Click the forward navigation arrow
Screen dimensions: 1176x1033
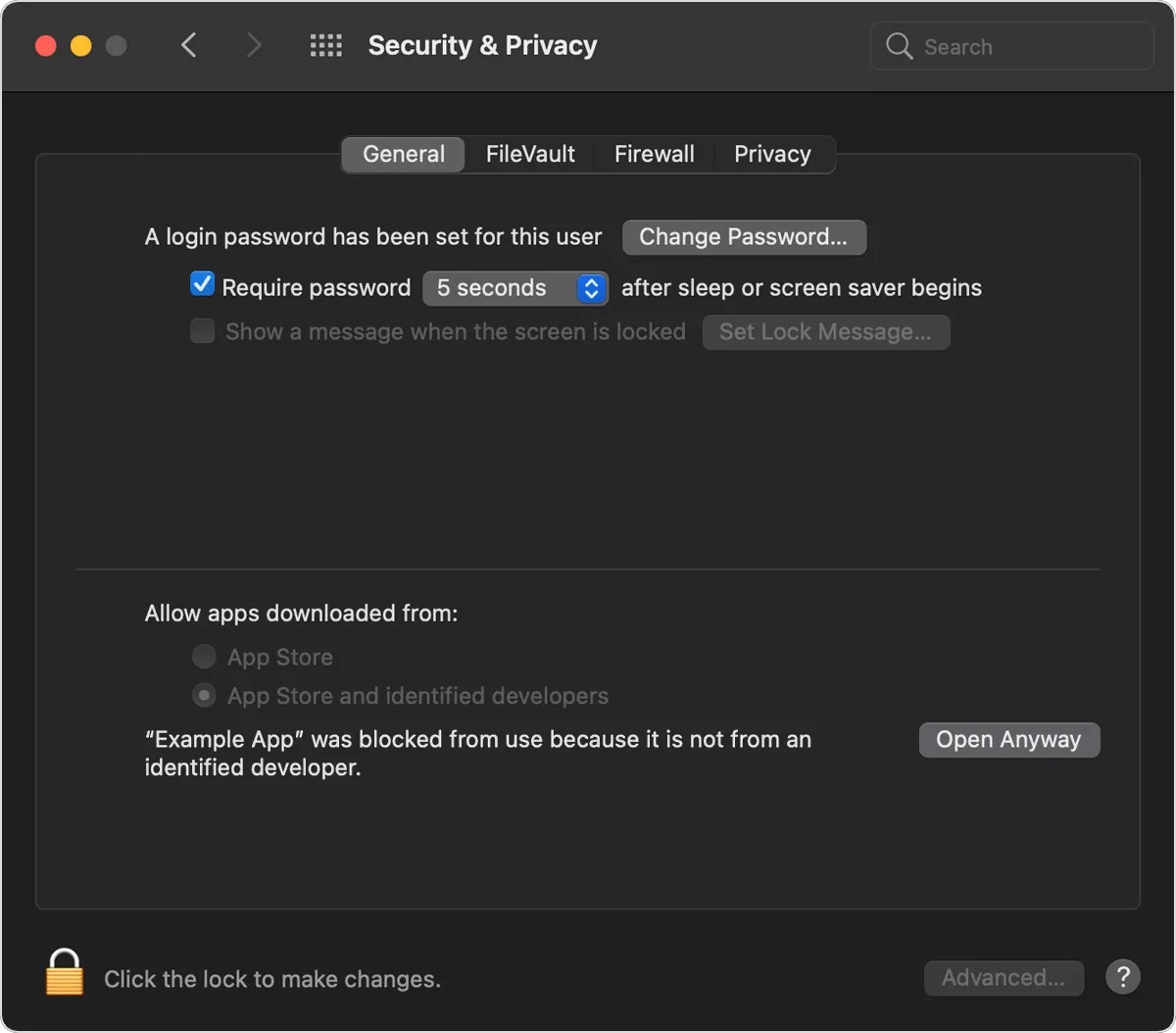click(254, 45)
